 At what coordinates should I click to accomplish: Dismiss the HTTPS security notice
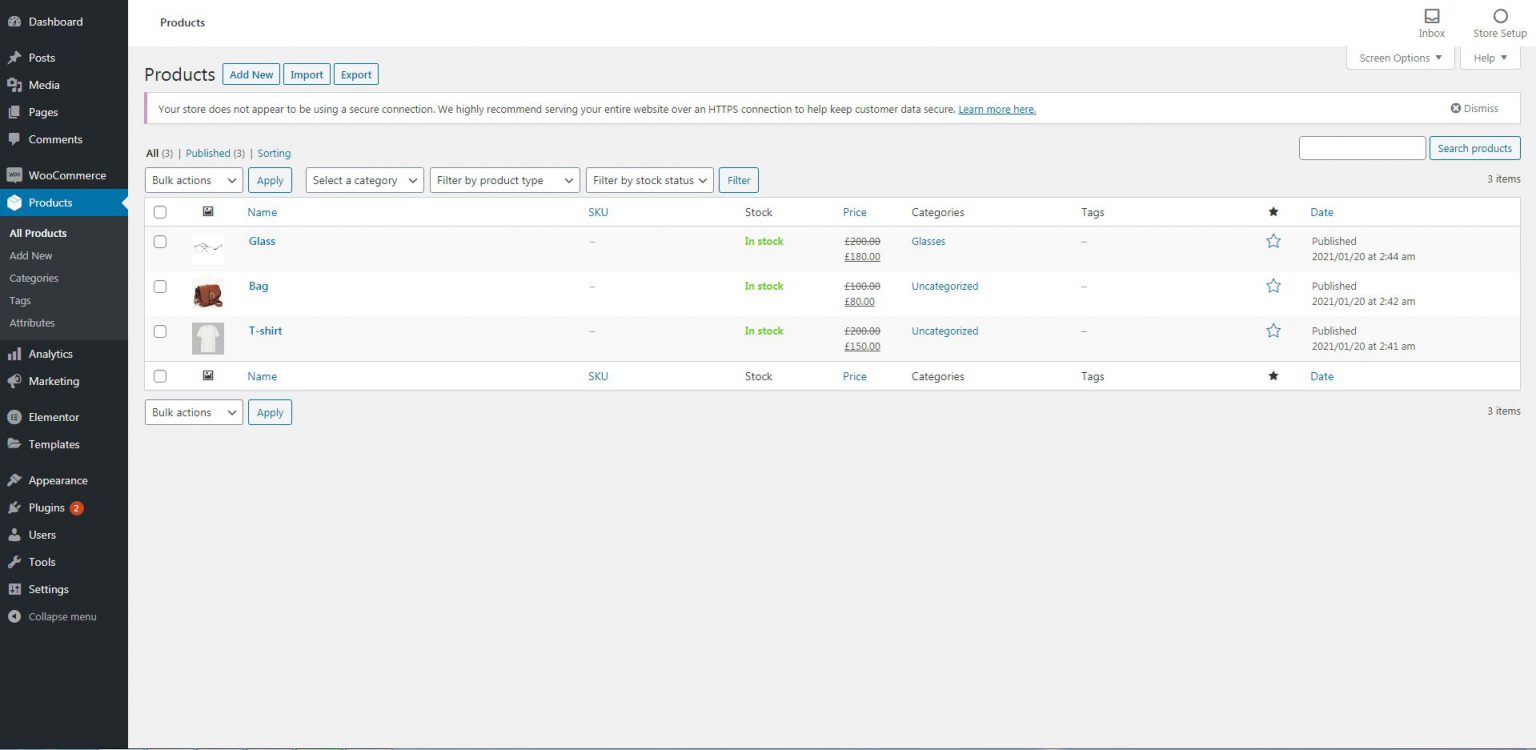(1474, 108)
